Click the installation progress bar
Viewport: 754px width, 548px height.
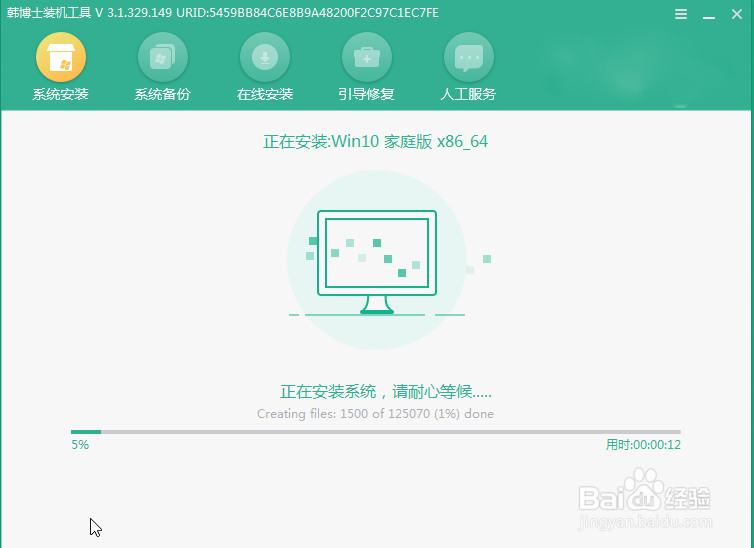(x=376, y=432)
